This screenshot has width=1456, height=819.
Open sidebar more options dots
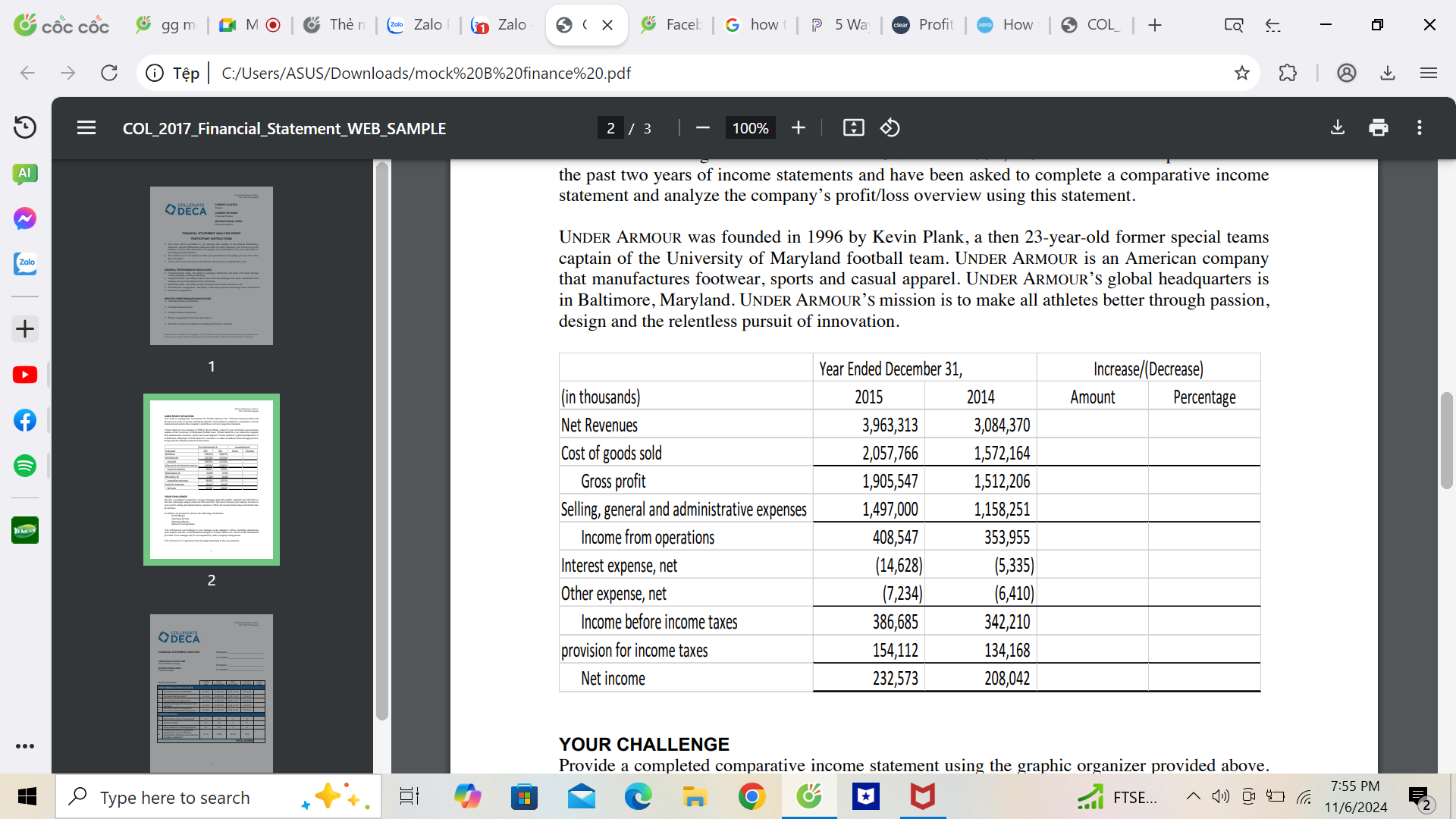[25, 746]
